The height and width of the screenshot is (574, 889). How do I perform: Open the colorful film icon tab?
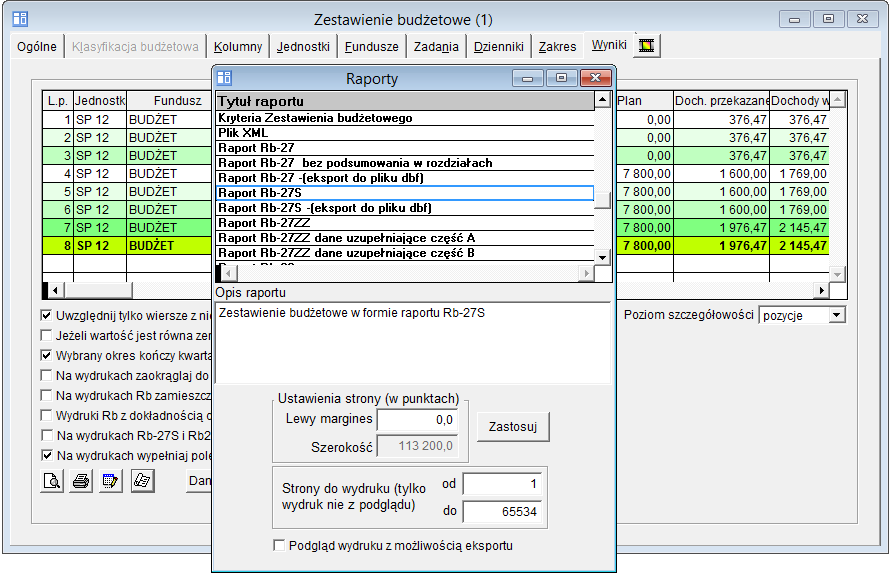(x=647, y=45)
